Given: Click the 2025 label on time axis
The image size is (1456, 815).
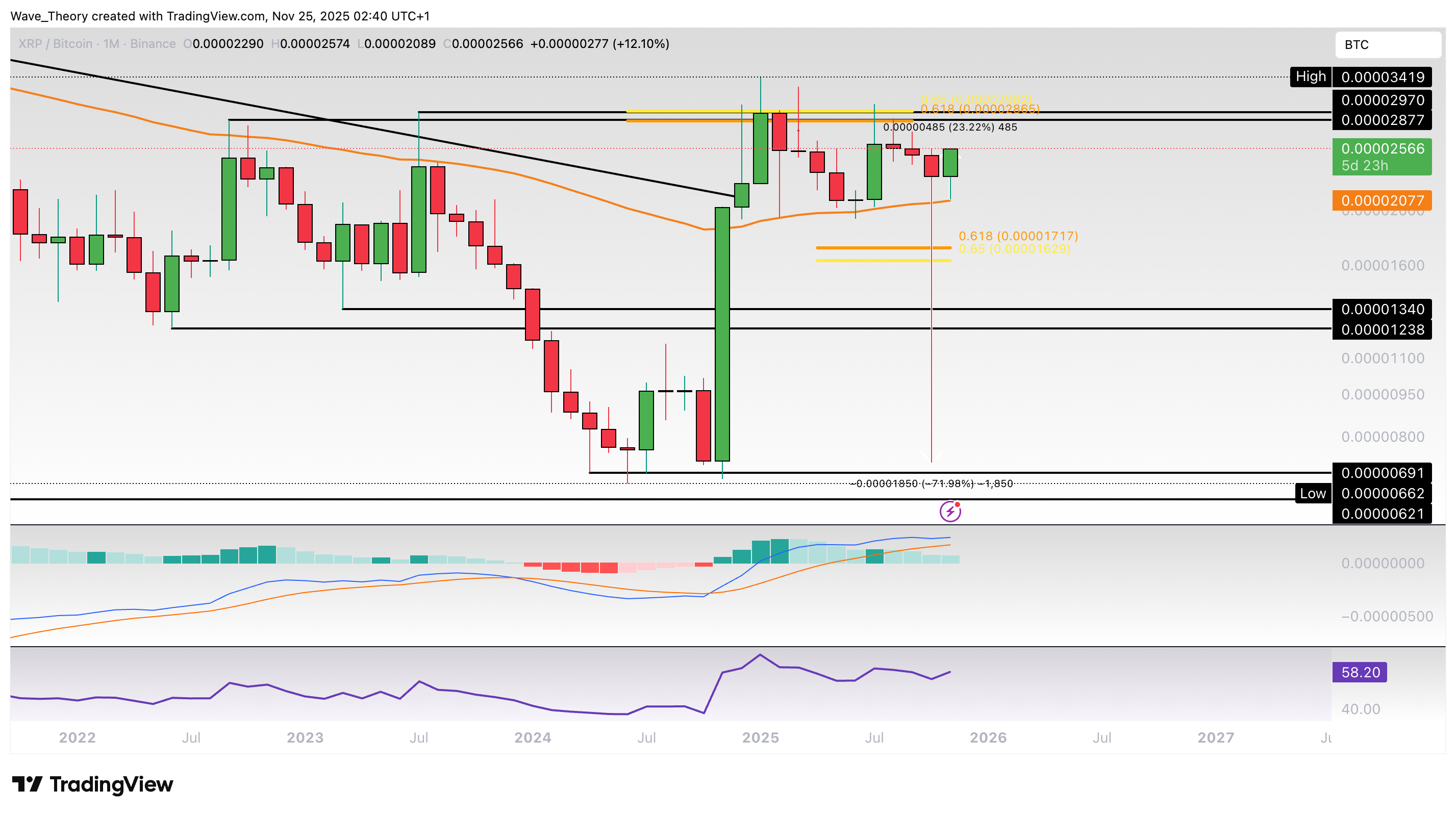Looking at the screenshot, I should (x=760, y=737).
